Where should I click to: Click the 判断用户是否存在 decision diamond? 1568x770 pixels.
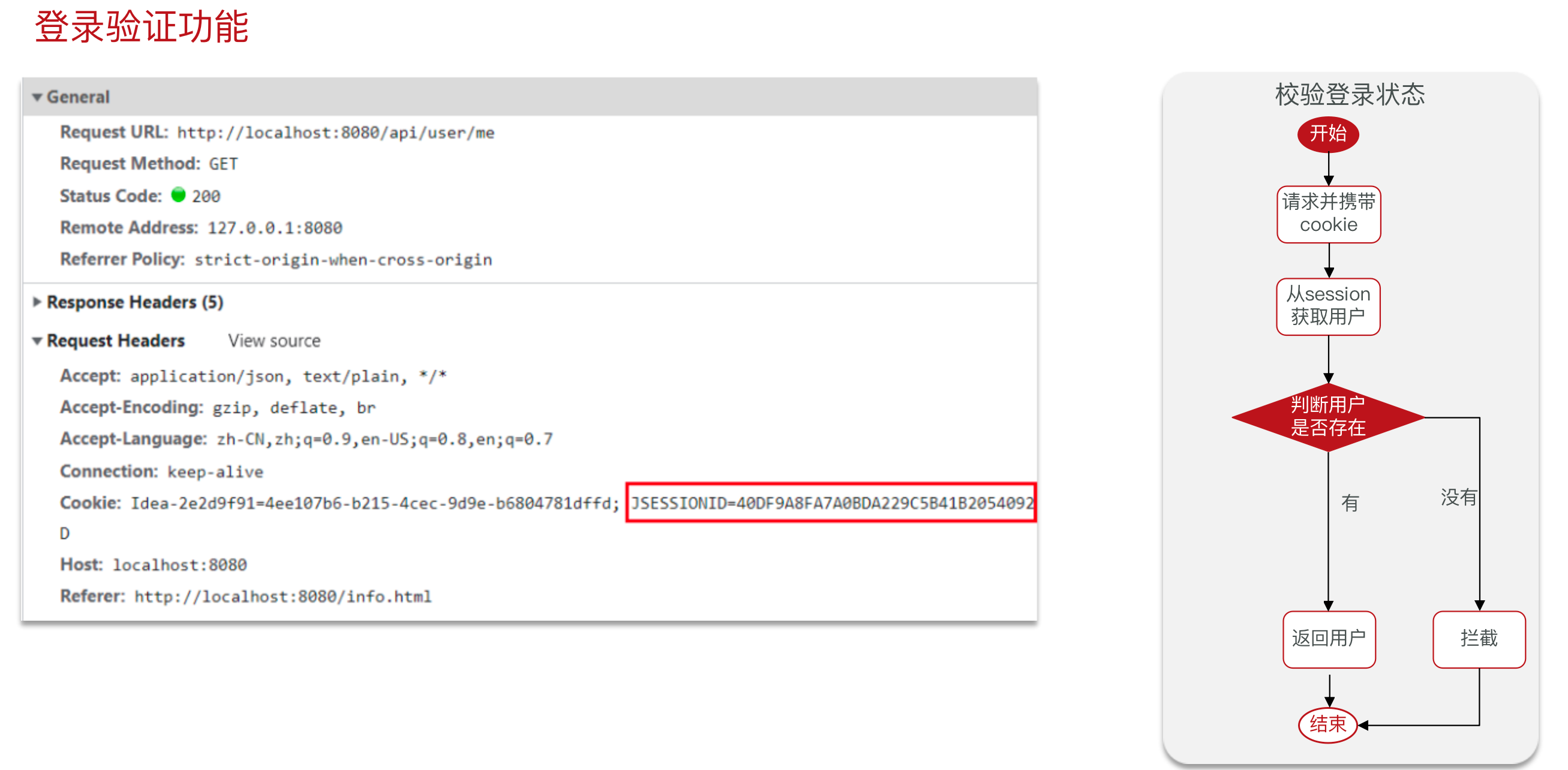coord(1328,417)
